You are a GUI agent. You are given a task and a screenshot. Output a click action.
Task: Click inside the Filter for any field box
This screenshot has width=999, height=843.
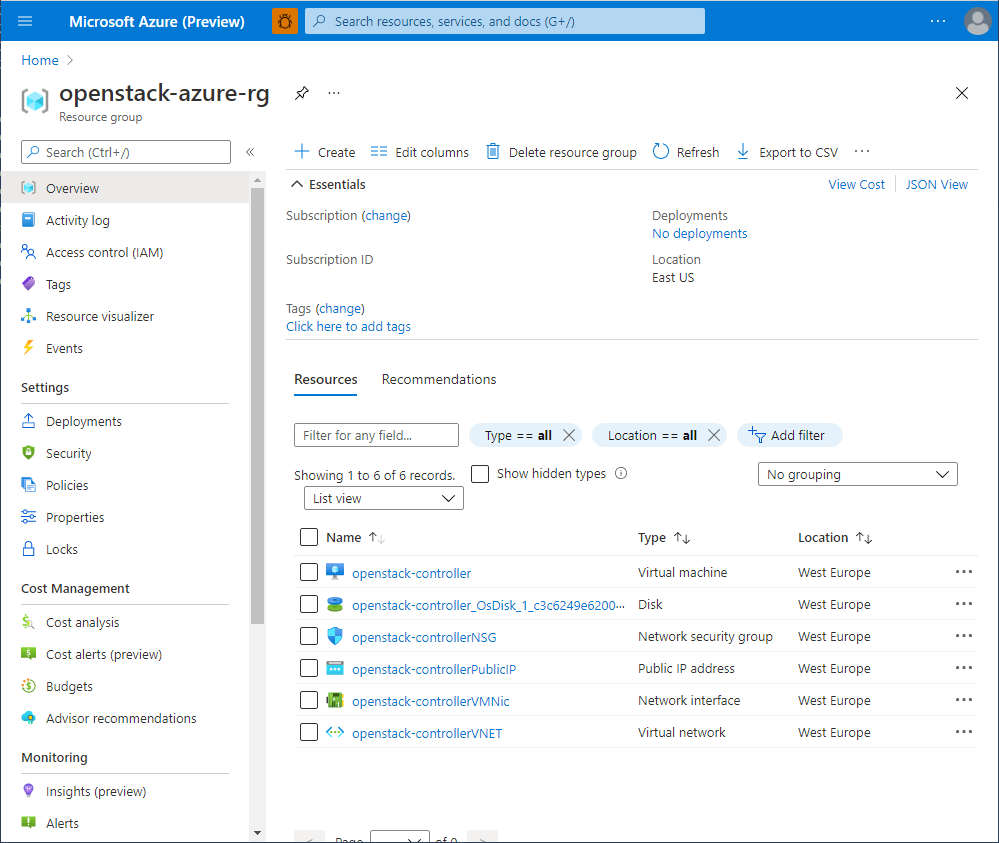tap(376, 434)
